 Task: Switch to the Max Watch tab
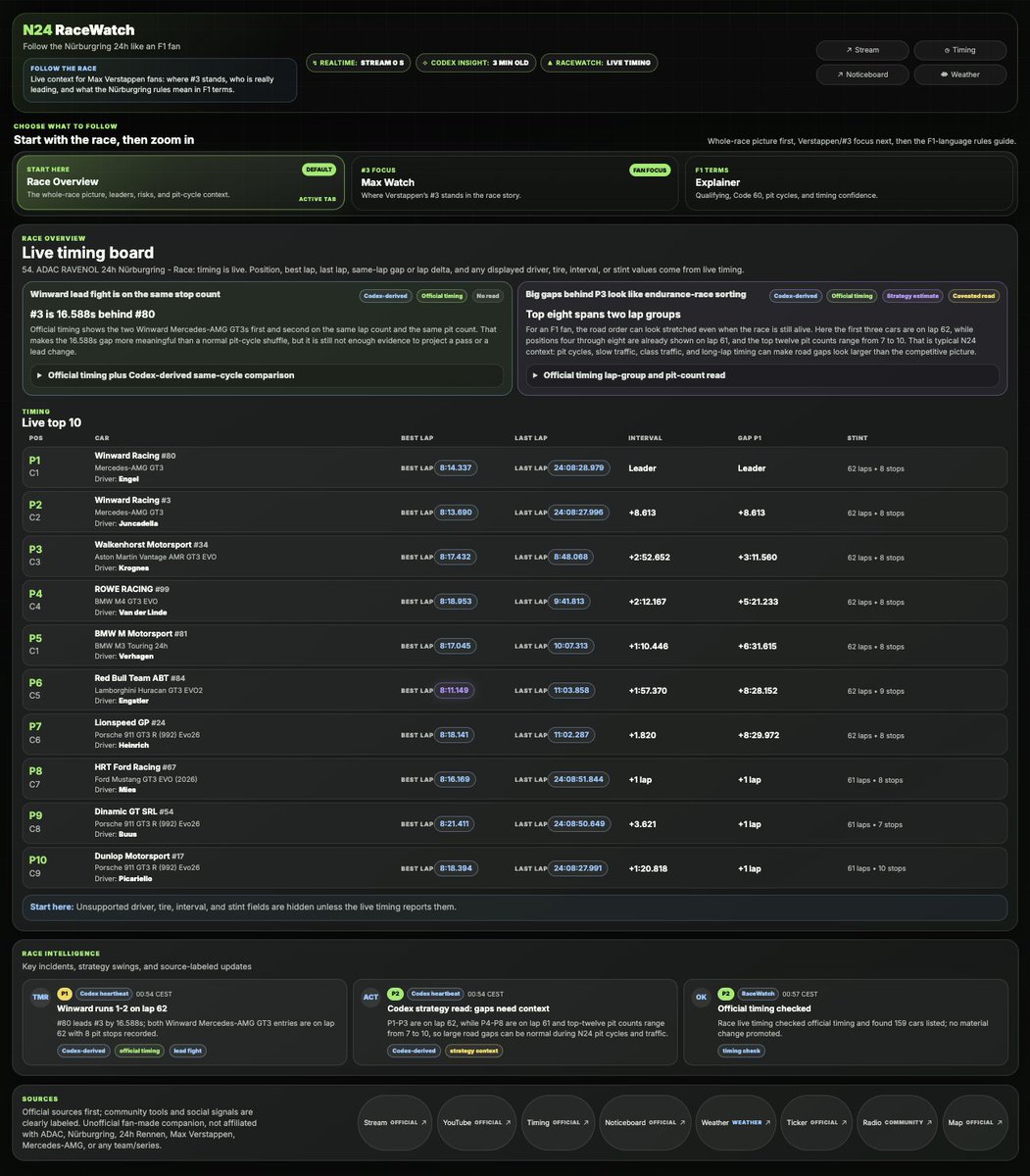pos(515,183)
